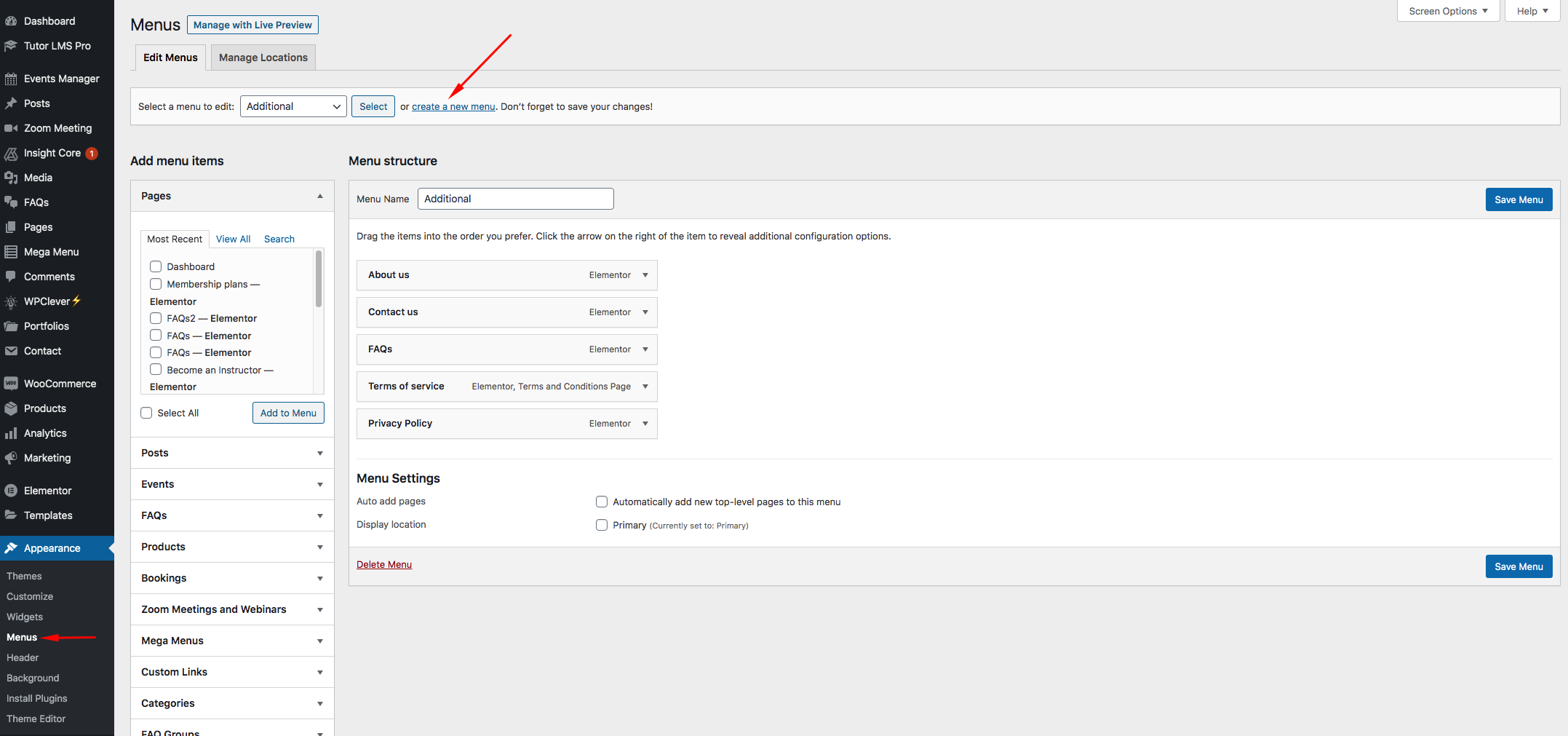Click the WooCommerce icon in sidebar

11,384
